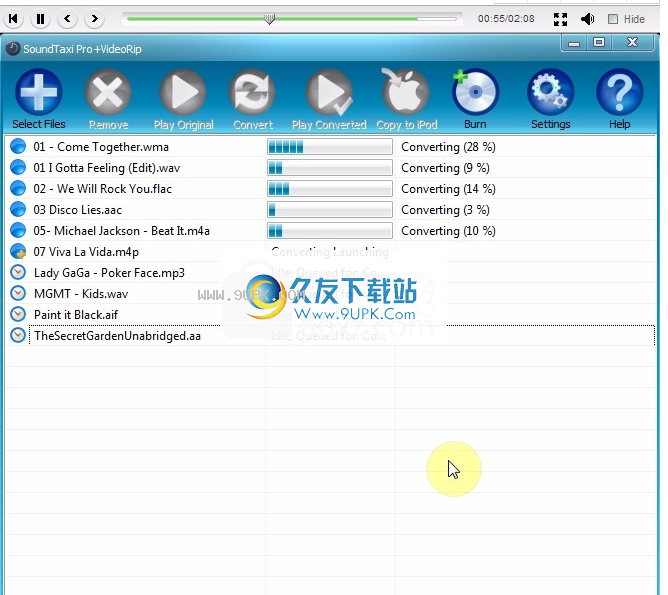This screenshot has width=668, height=595.
Task: Click status icon of Beat It.m4a
Action: [18, 230]
